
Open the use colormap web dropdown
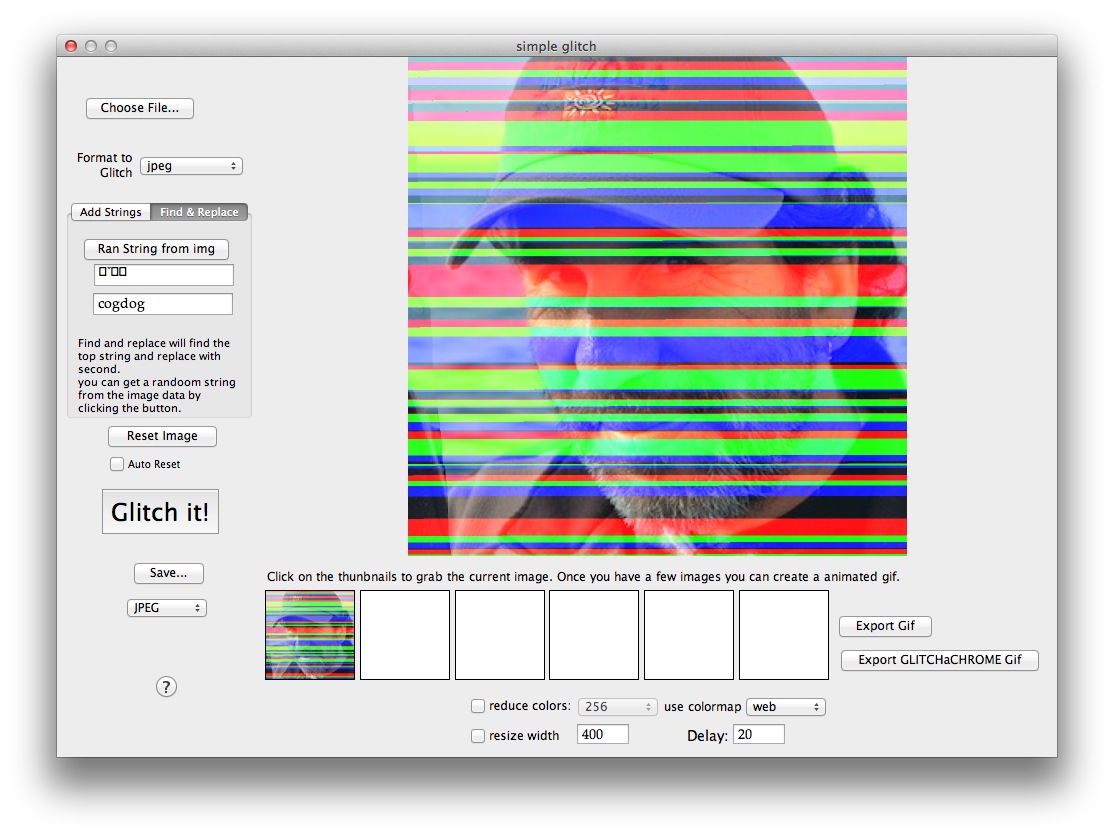point(786,707)
